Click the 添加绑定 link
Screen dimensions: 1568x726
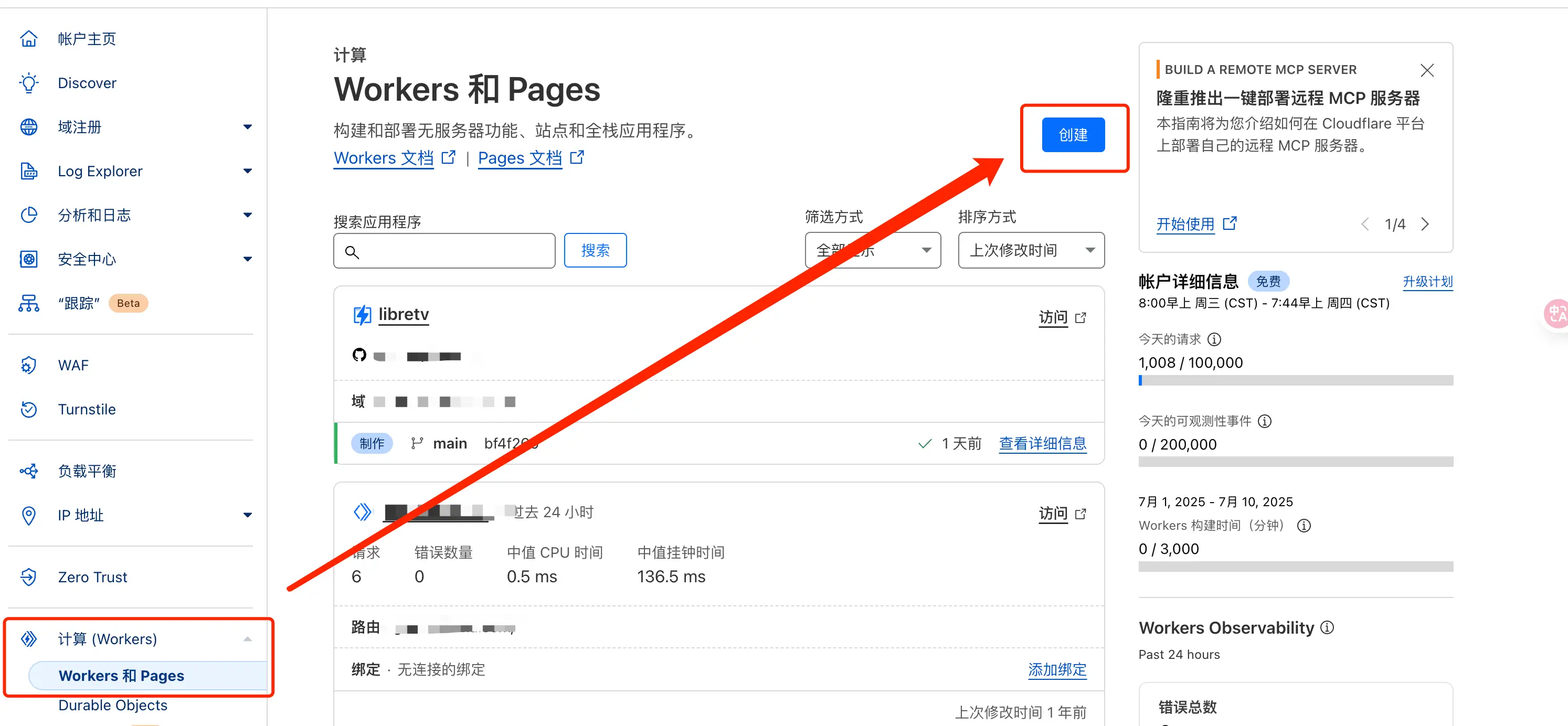point(1057,669)
